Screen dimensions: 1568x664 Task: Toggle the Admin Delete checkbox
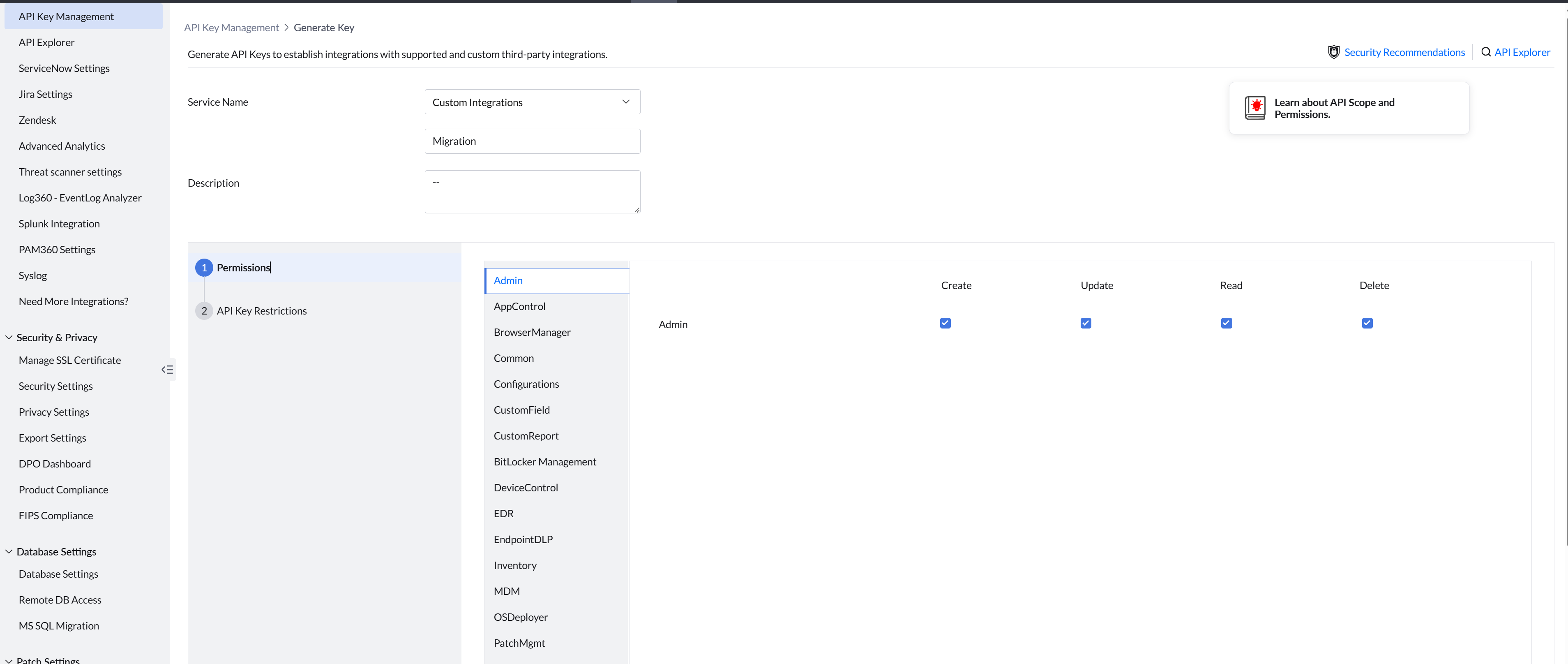tap(1367, 324)
